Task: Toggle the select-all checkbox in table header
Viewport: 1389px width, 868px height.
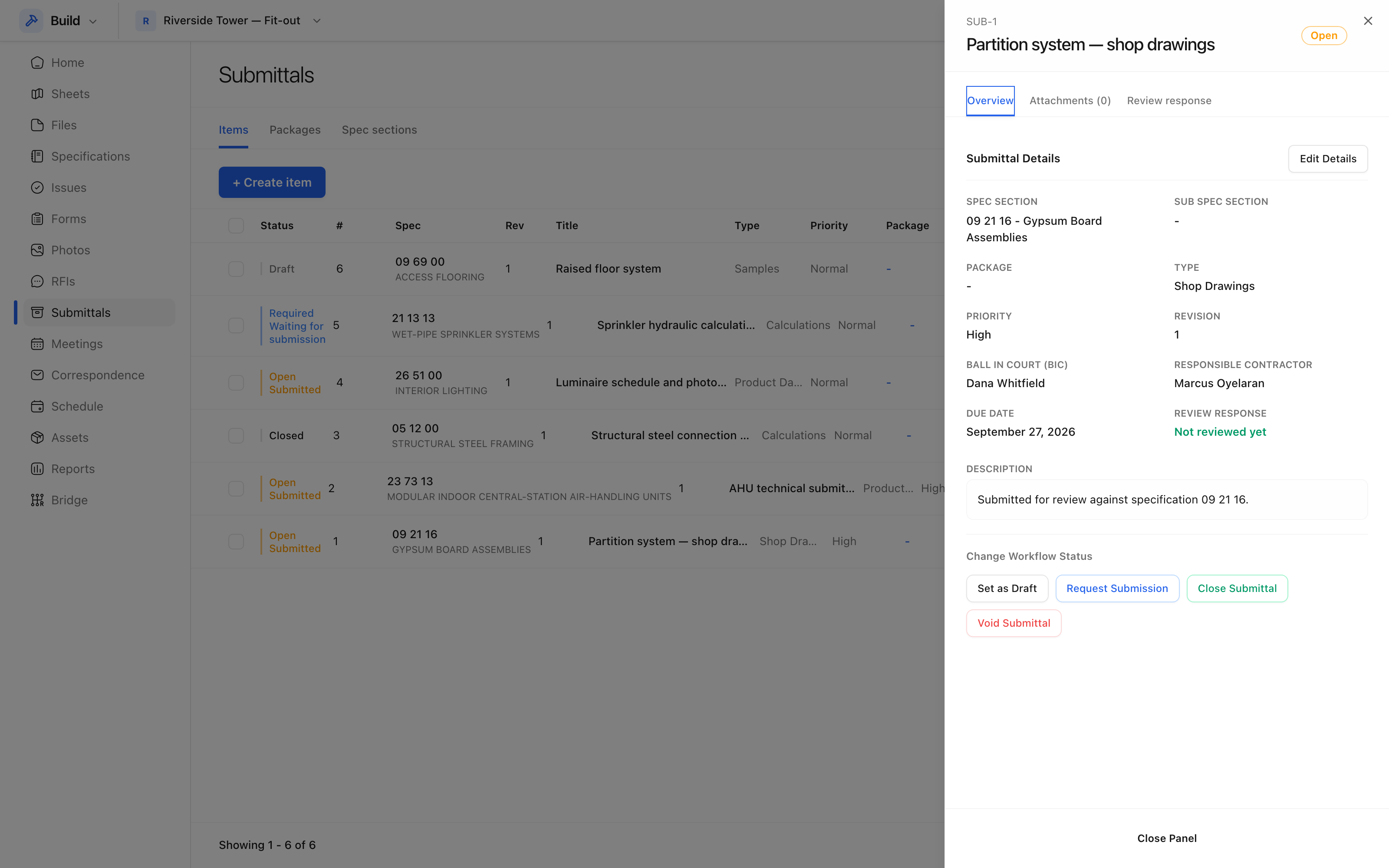Action: 236,226
